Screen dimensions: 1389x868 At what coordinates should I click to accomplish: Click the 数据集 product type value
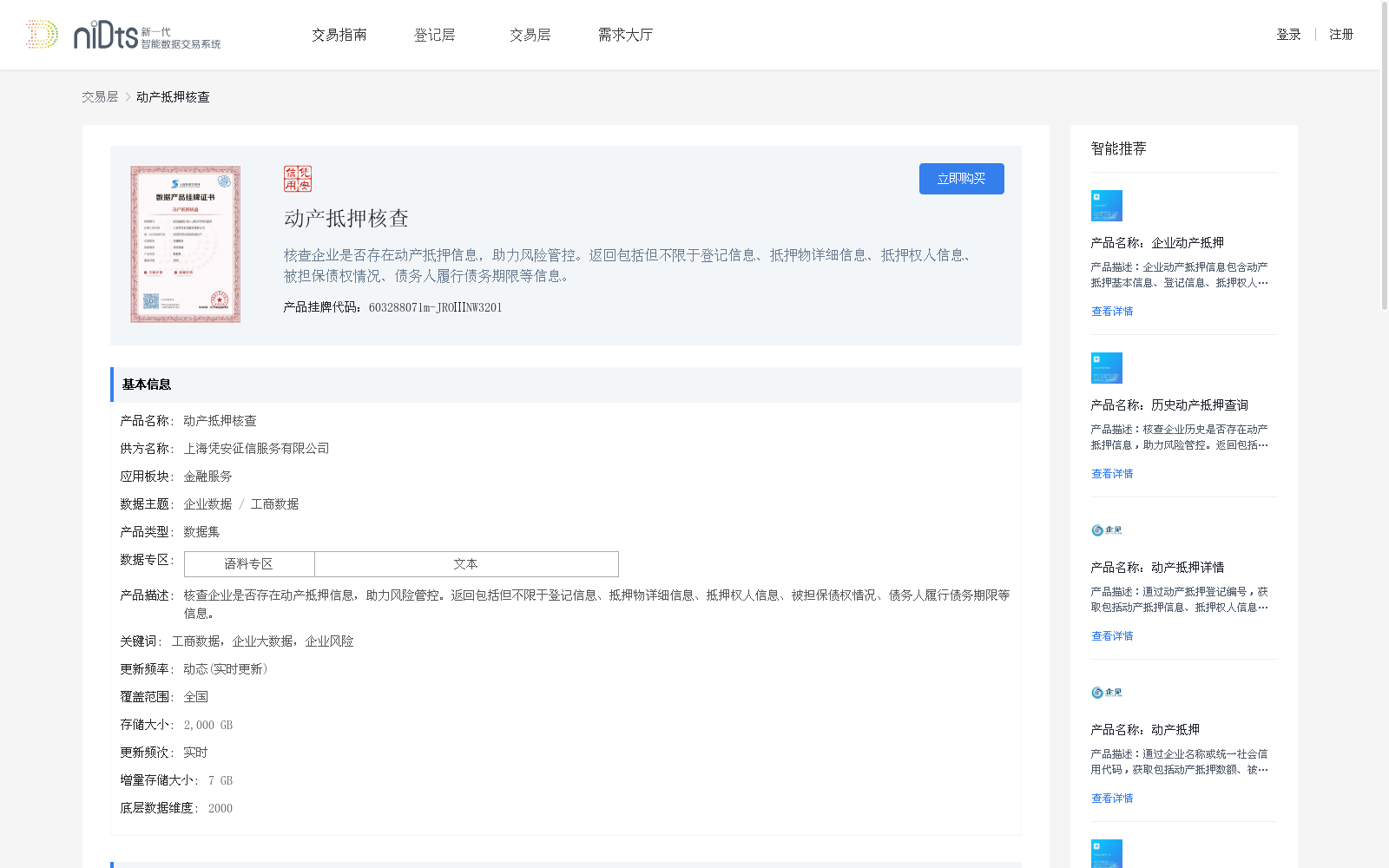201,532
